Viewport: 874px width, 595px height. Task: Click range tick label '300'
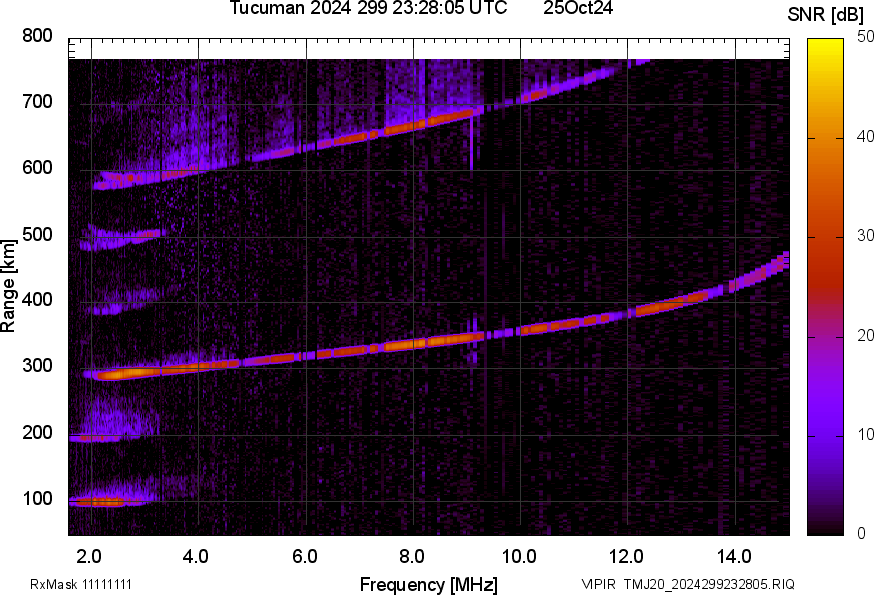tap(37, 366)
